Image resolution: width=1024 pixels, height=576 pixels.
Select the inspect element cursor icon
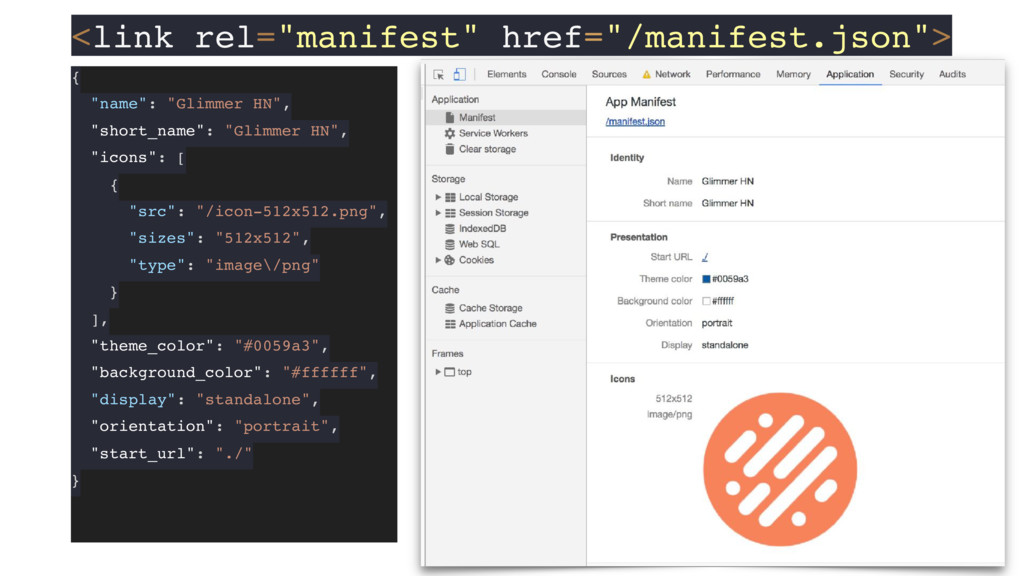tap(439, 74)
